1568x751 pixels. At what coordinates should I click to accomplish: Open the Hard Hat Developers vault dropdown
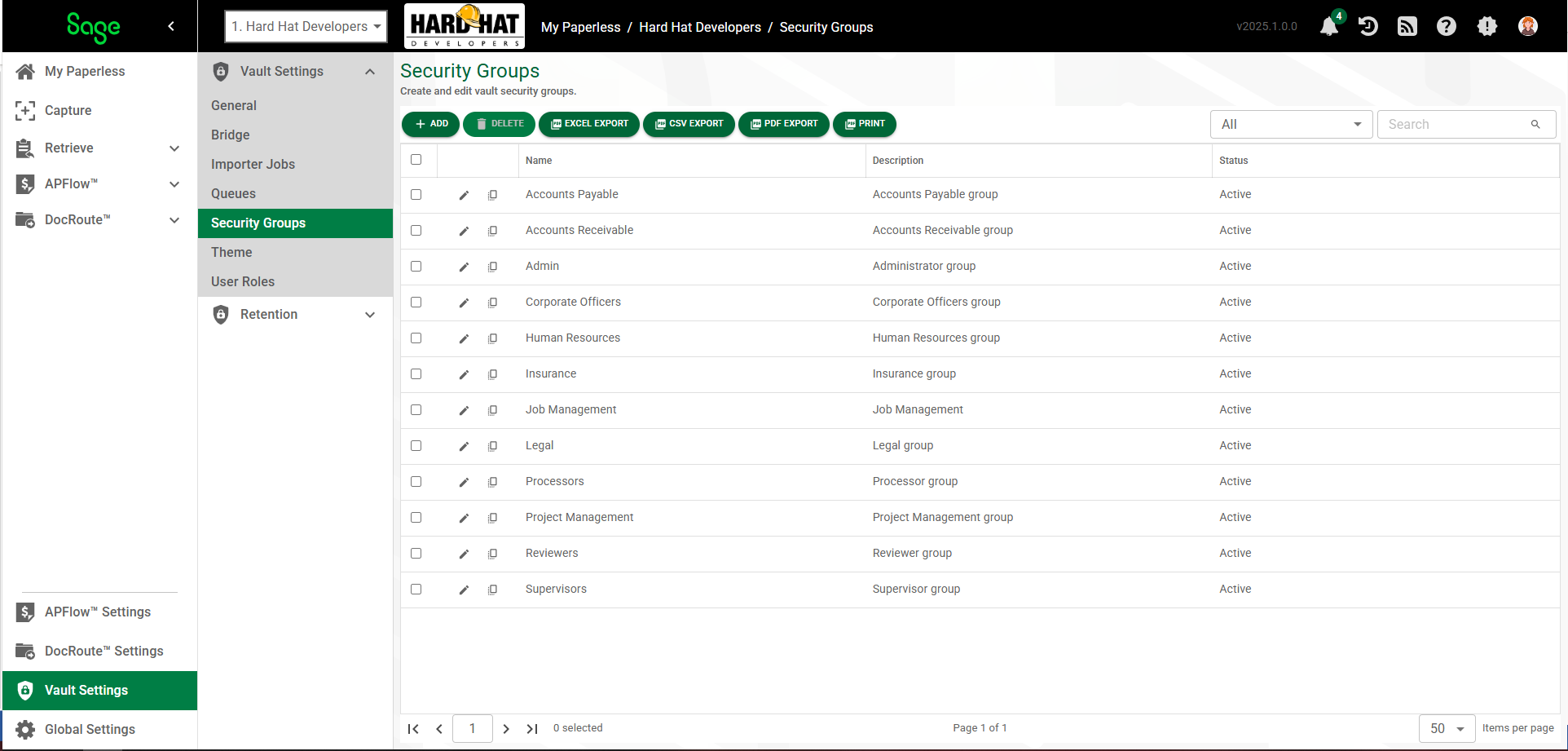point(306,26)
